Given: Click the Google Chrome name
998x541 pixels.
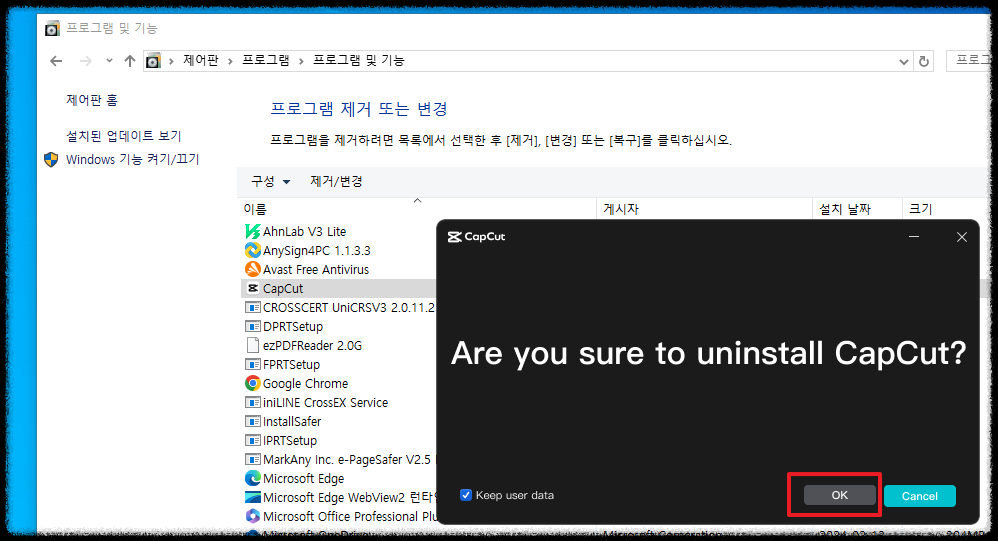Looking at the screenshot, I should click(x=306, y=383).
